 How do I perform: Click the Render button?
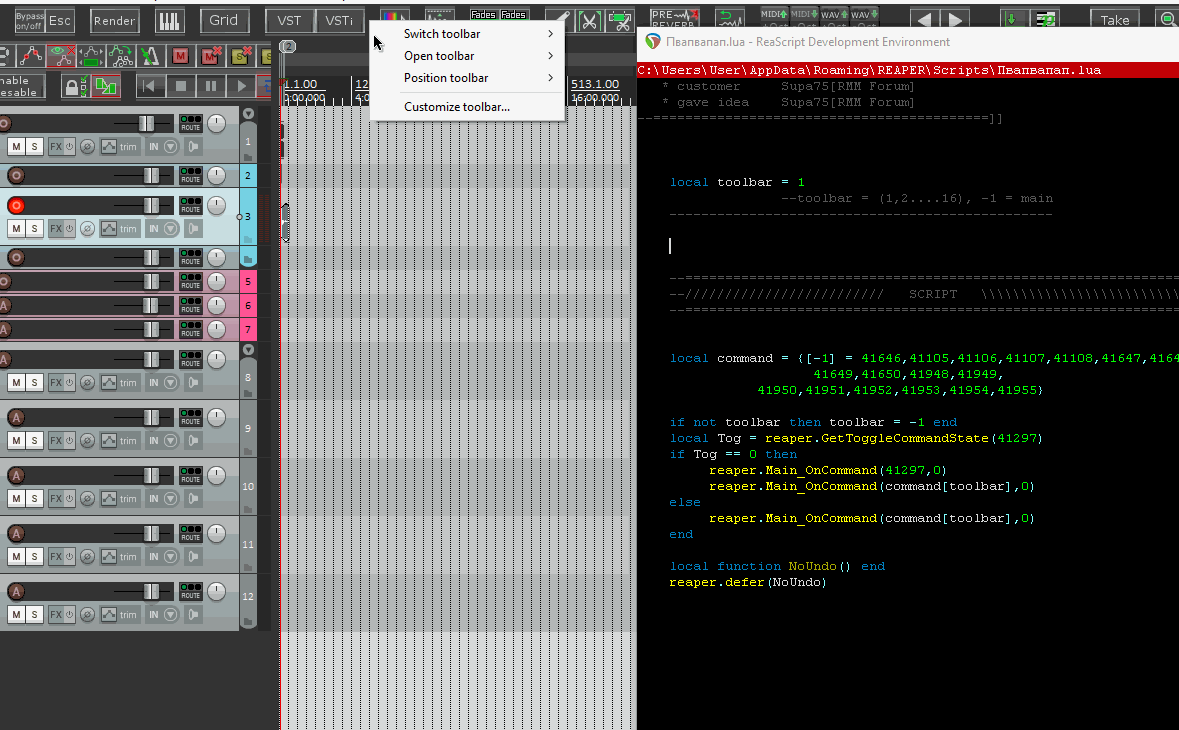point(114,21)
